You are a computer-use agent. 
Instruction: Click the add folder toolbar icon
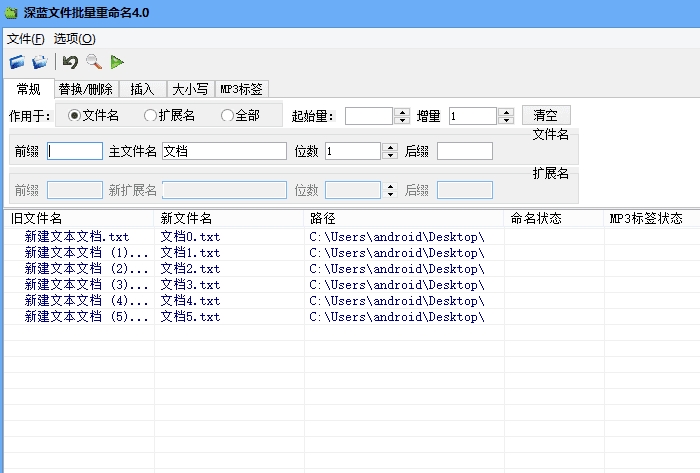tap(40, 62)
